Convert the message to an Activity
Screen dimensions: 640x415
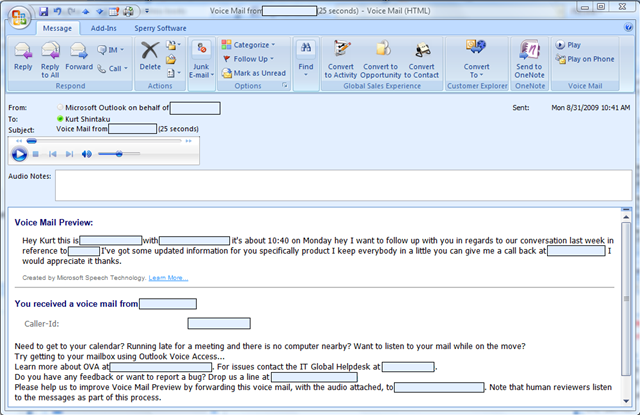[x=344, y=59]
